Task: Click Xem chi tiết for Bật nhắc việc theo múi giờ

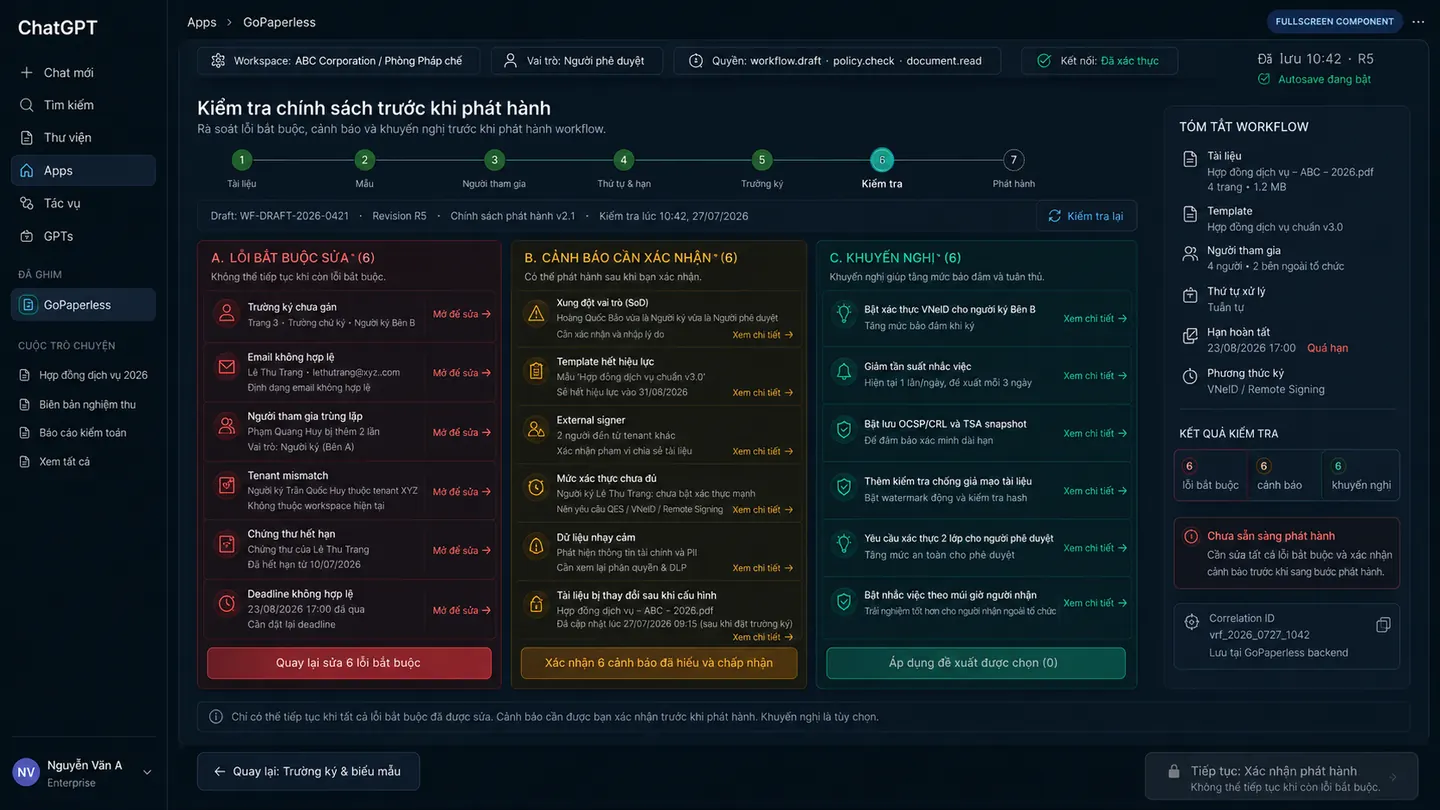Action: click(1095, 603)
